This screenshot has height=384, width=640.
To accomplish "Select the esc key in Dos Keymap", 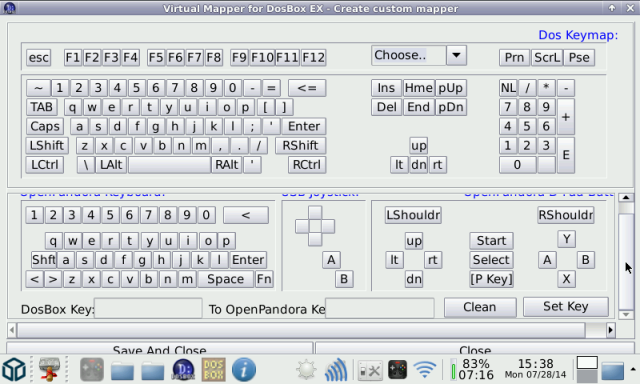I will (x=38, y=58).
